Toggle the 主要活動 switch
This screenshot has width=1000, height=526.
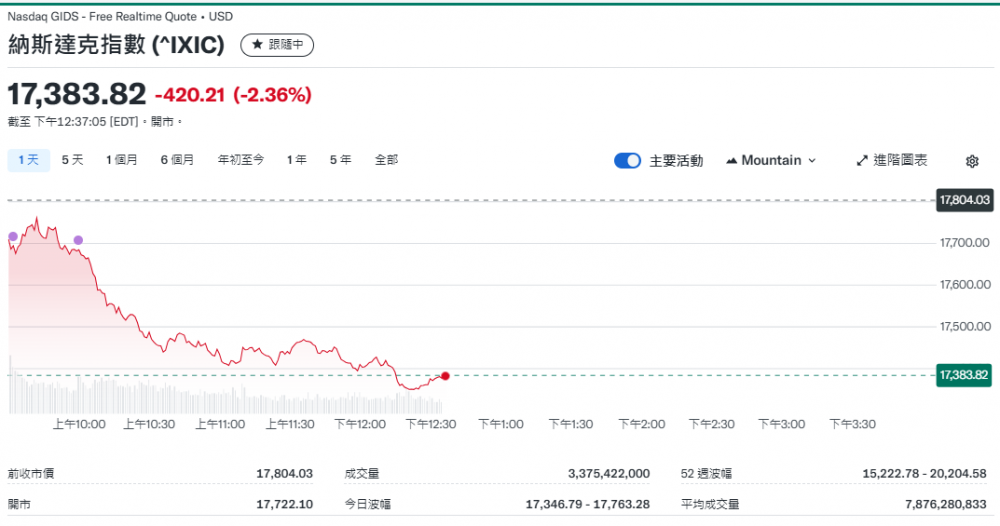pos(627,160)
